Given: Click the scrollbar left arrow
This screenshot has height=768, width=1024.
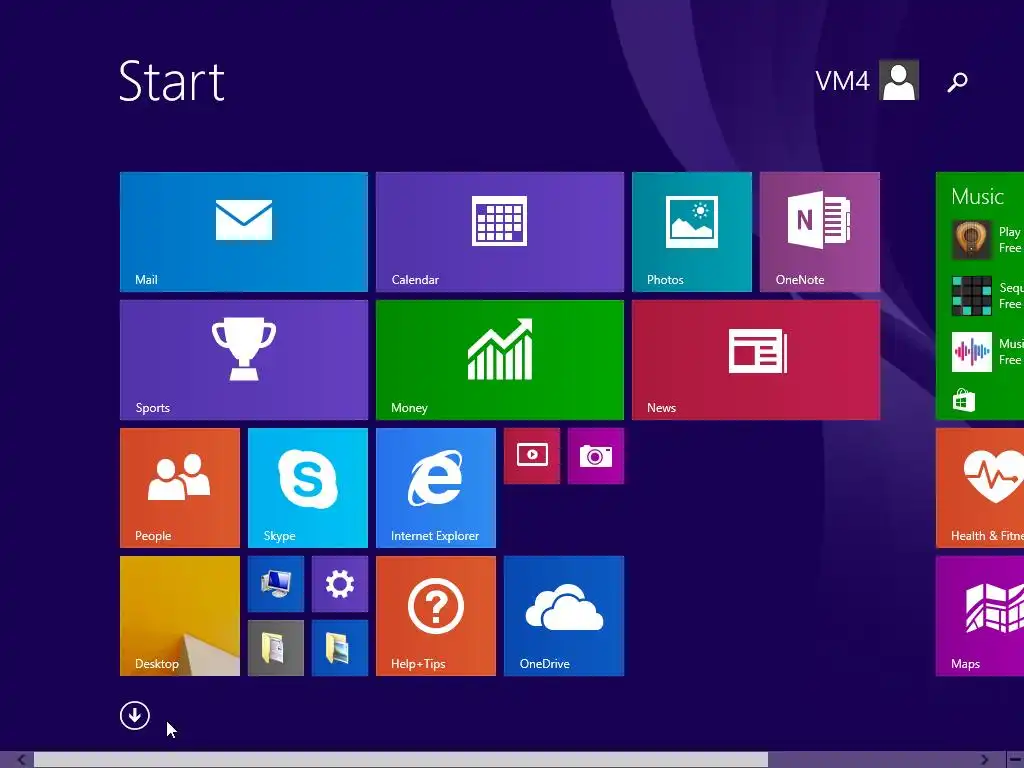Looking at the screenshot, I should [22, 760].
